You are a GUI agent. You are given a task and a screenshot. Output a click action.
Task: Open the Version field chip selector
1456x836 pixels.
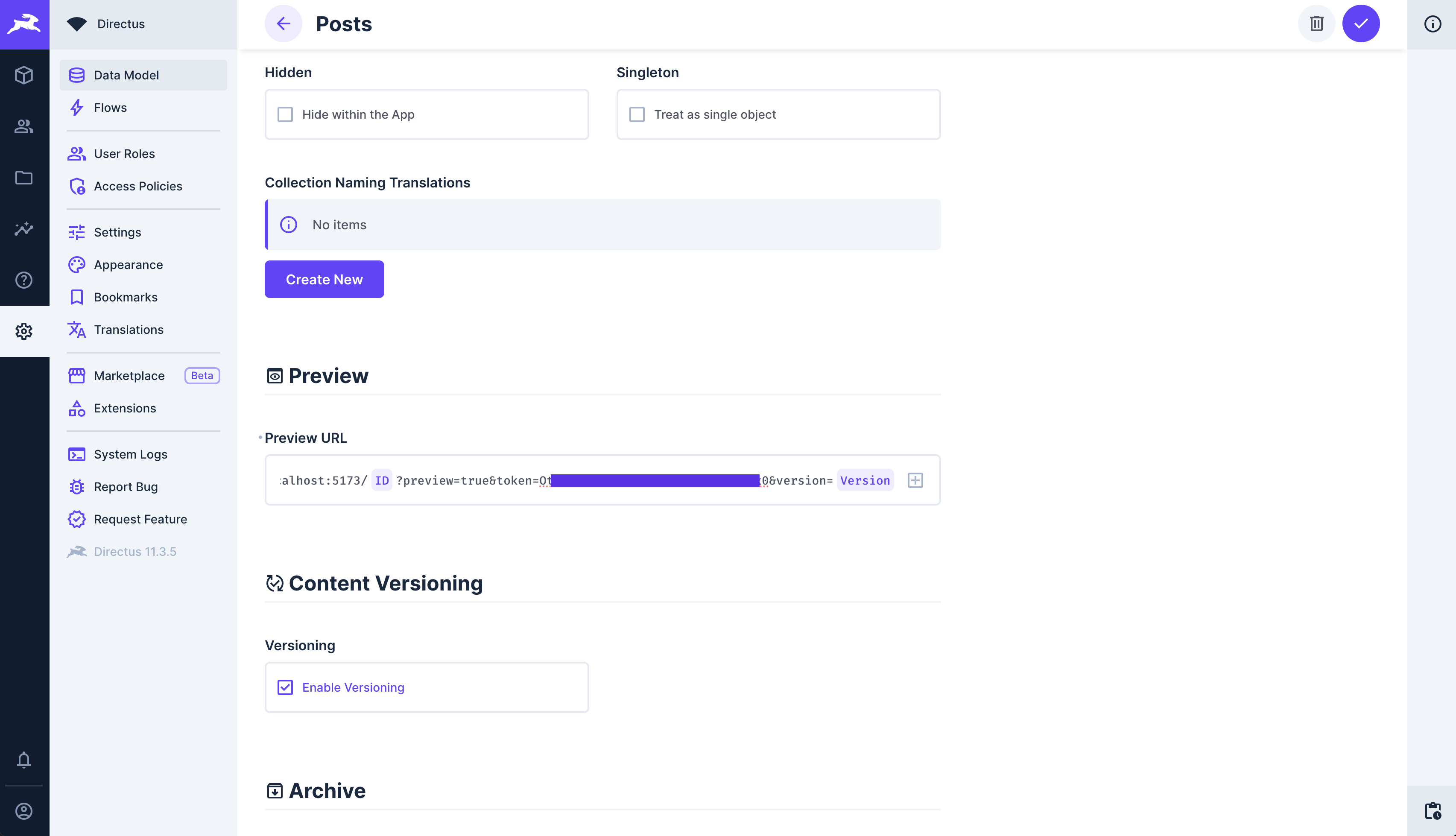coord(865,480)
